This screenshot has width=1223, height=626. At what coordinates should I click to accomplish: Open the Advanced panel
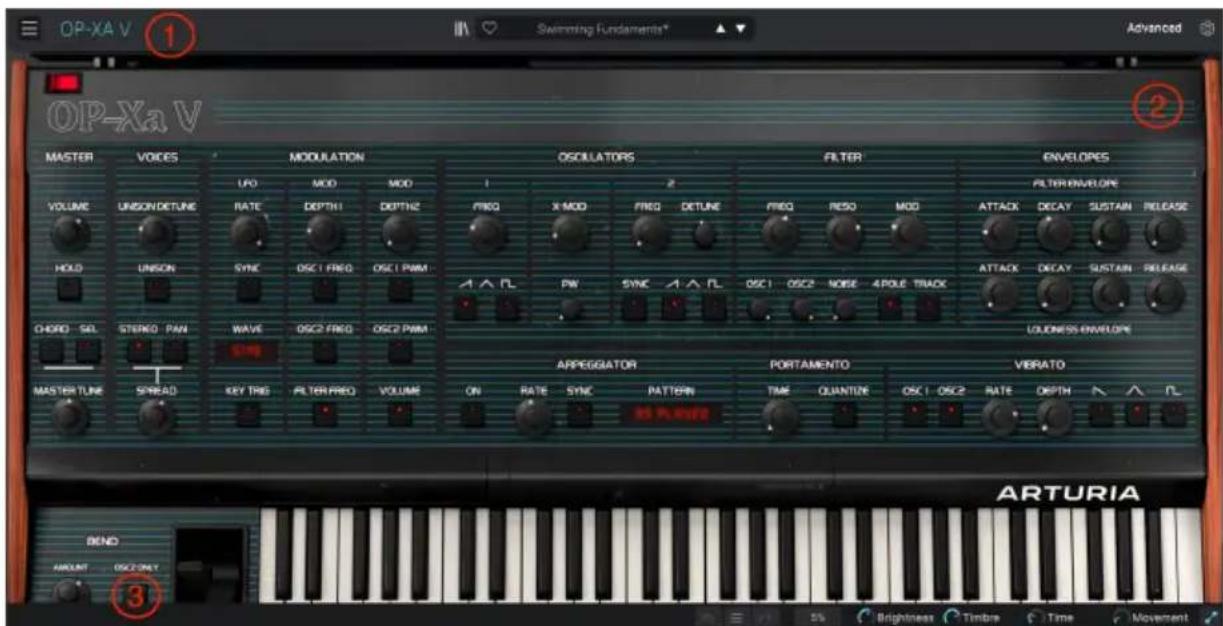click(1154, 29)
